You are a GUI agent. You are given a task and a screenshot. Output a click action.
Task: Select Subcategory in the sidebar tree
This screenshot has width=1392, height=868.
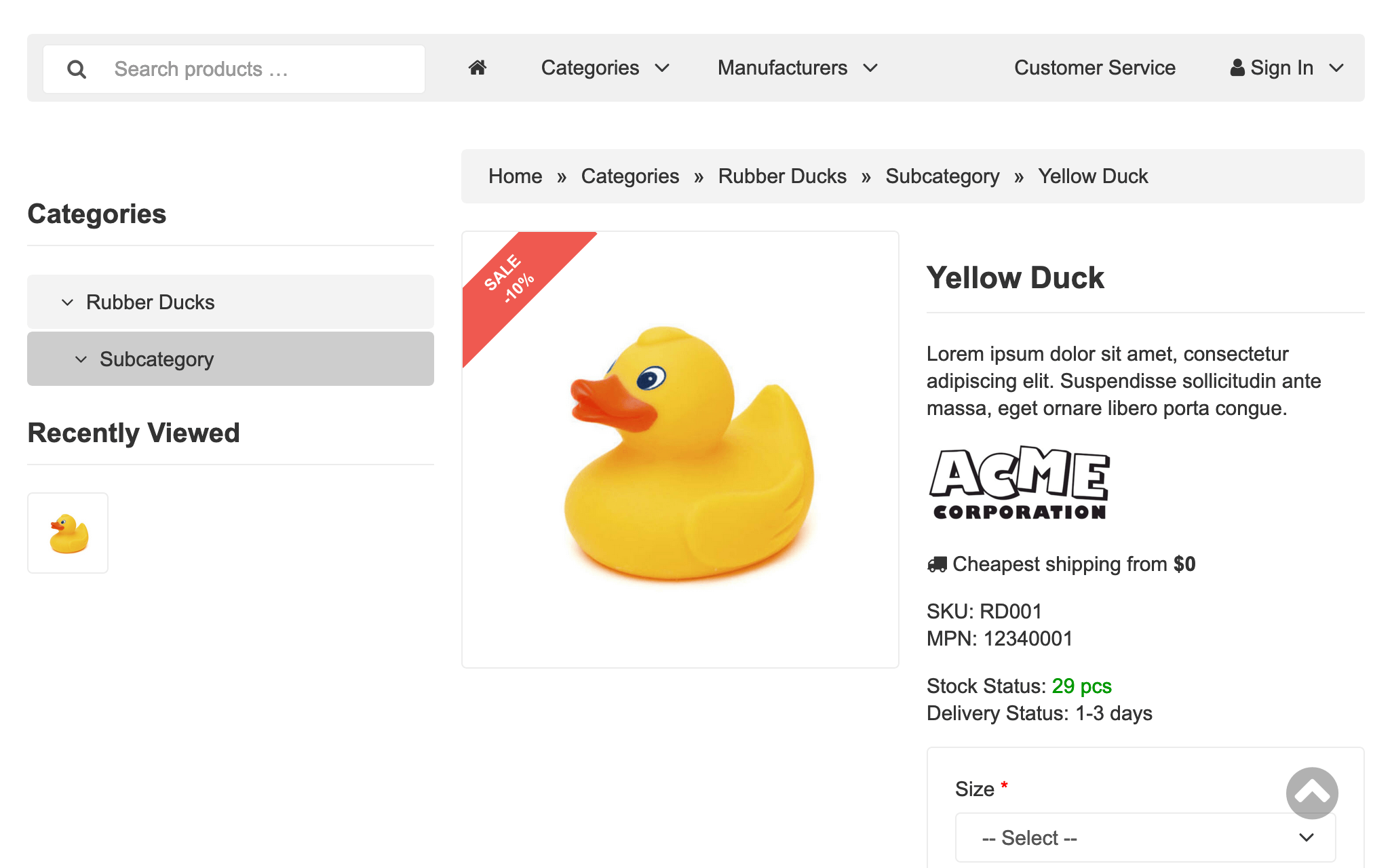click(157, 359)
